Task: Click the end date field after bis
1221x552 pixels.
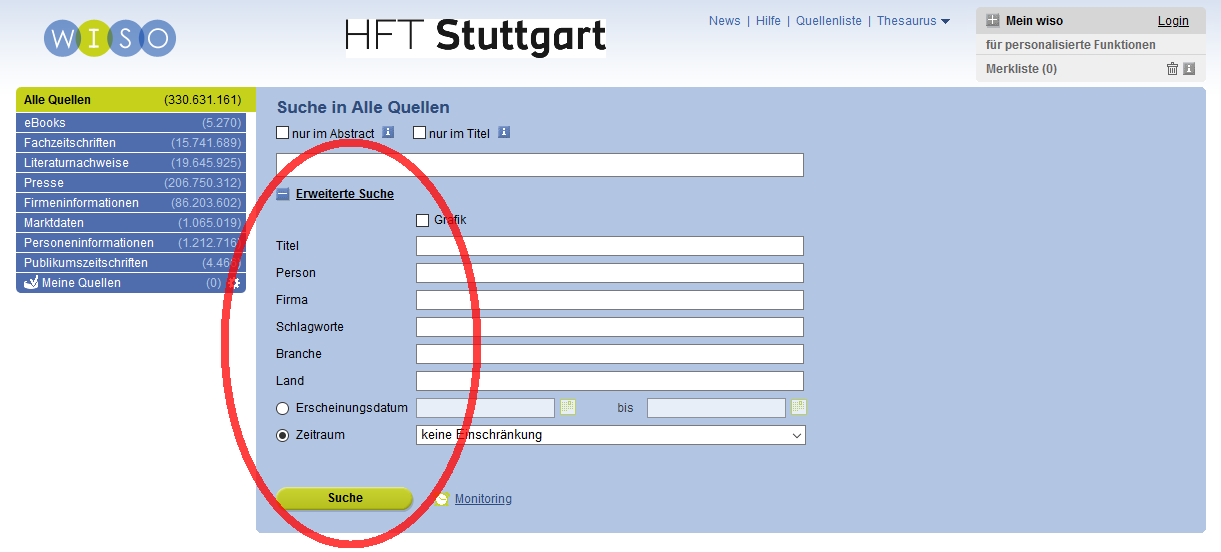Action: click(716, 408)
